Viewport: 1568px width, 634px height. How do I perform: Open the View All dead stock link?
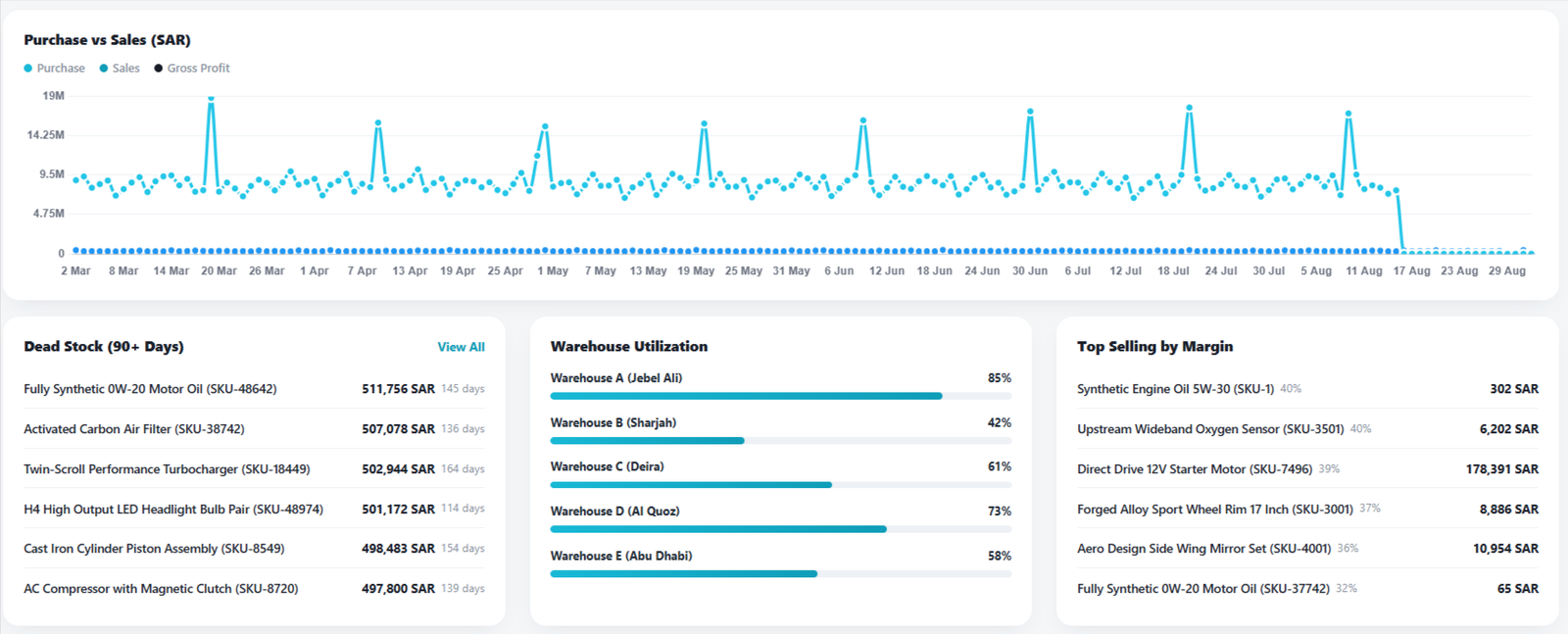(x=461, y=347)
